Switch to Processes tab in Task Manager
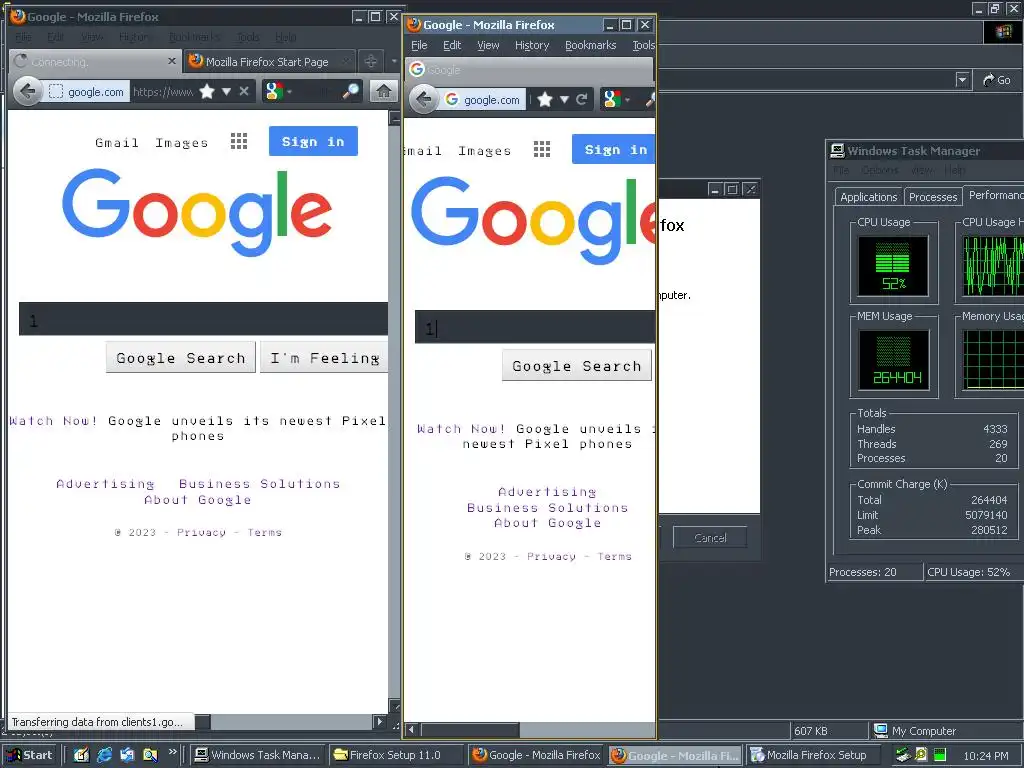 pos(933,197)
